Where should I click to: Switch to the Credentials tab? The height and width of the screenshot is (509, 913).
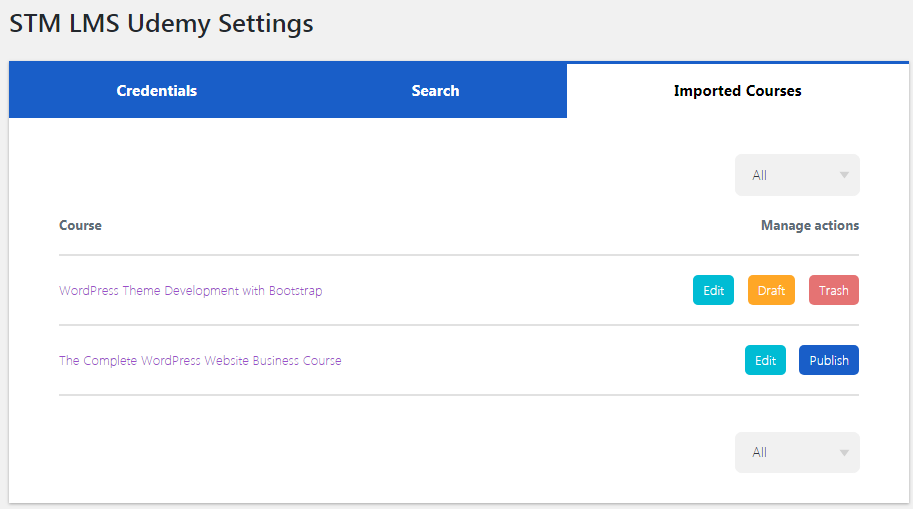pos(157,91)
